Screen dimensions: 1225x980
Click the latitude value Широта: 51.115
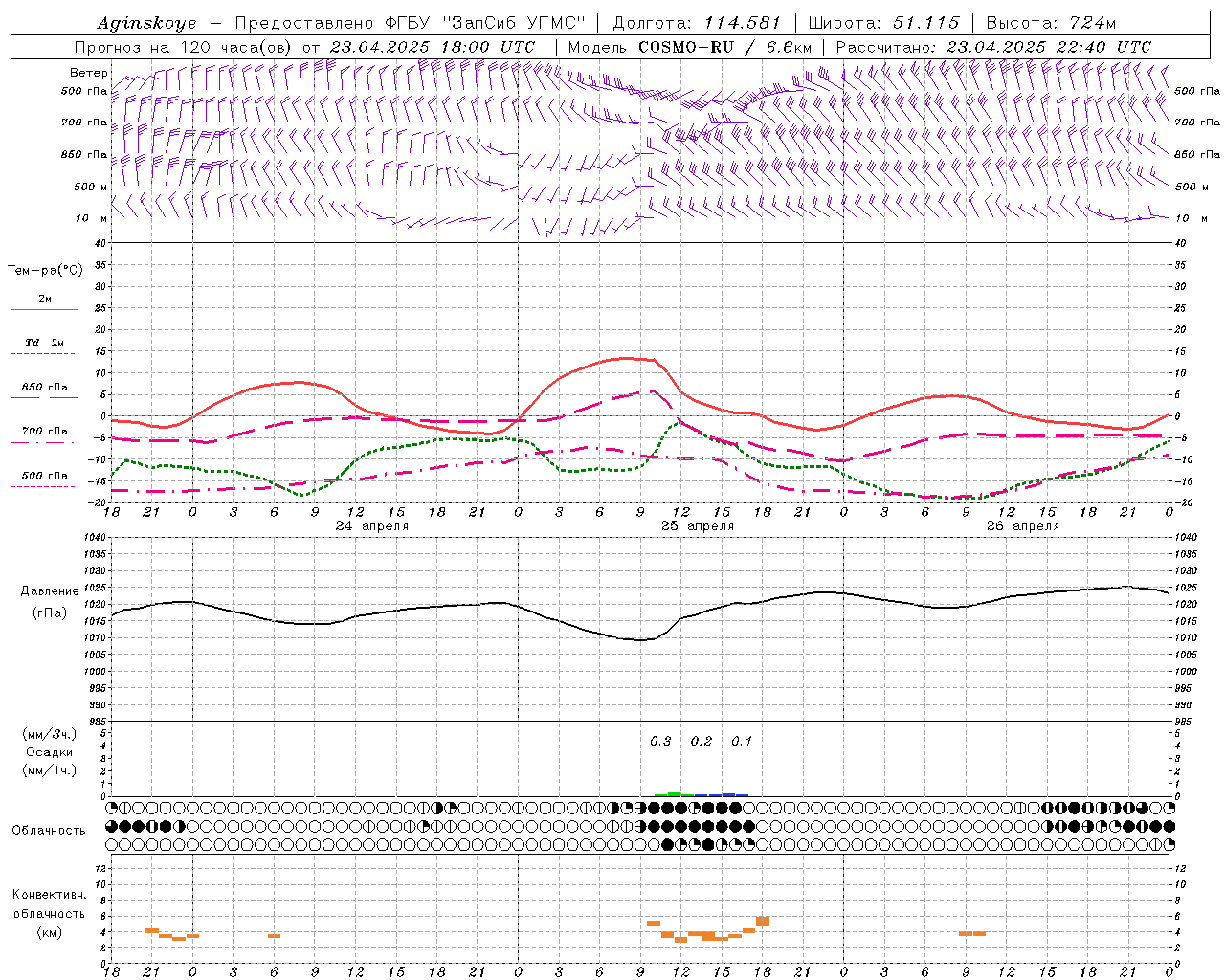pos(883,23)
